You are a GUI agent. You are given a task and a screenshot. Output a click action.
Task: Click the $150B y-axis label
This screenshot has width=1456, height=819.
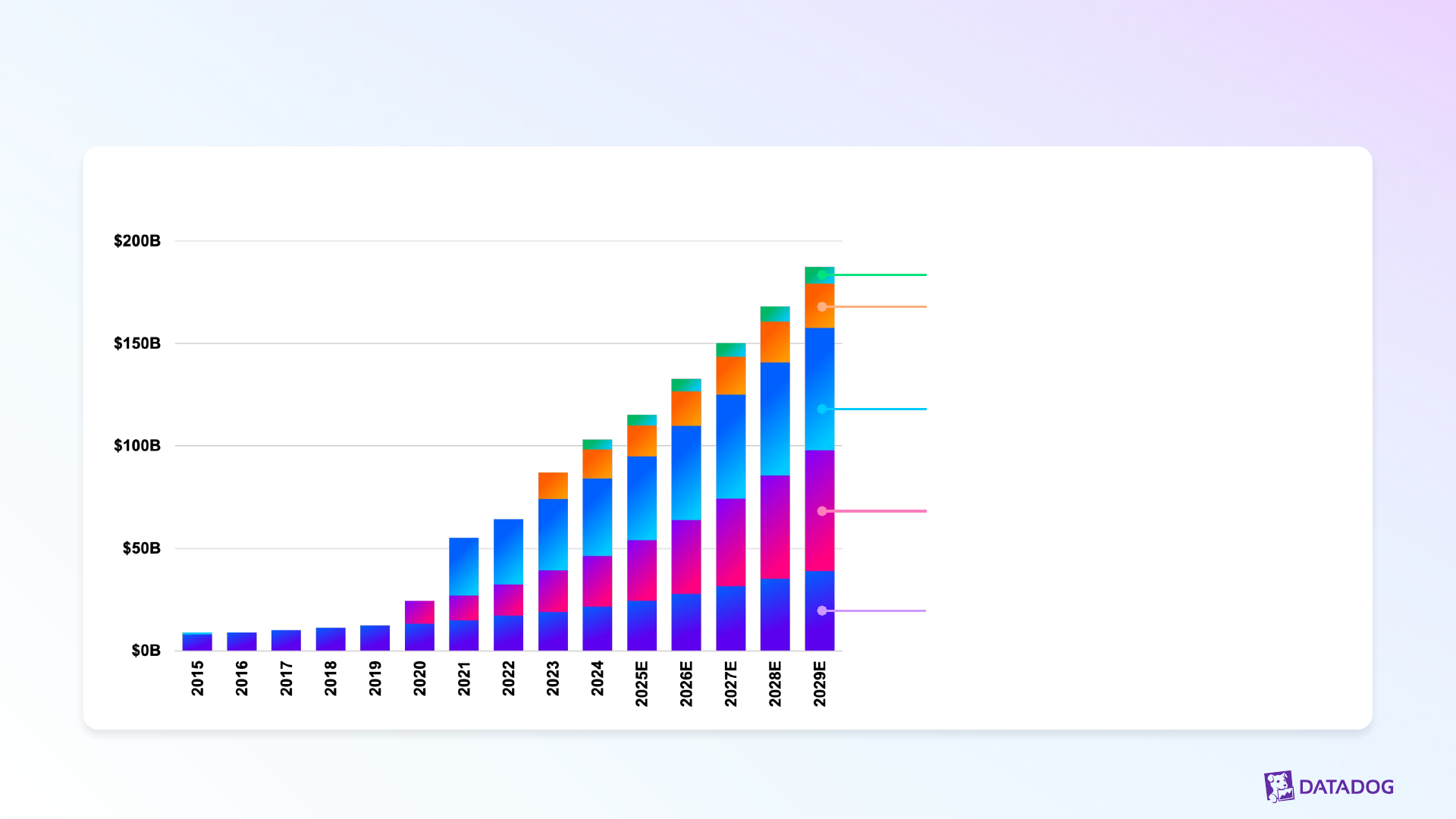coord(137,344)
